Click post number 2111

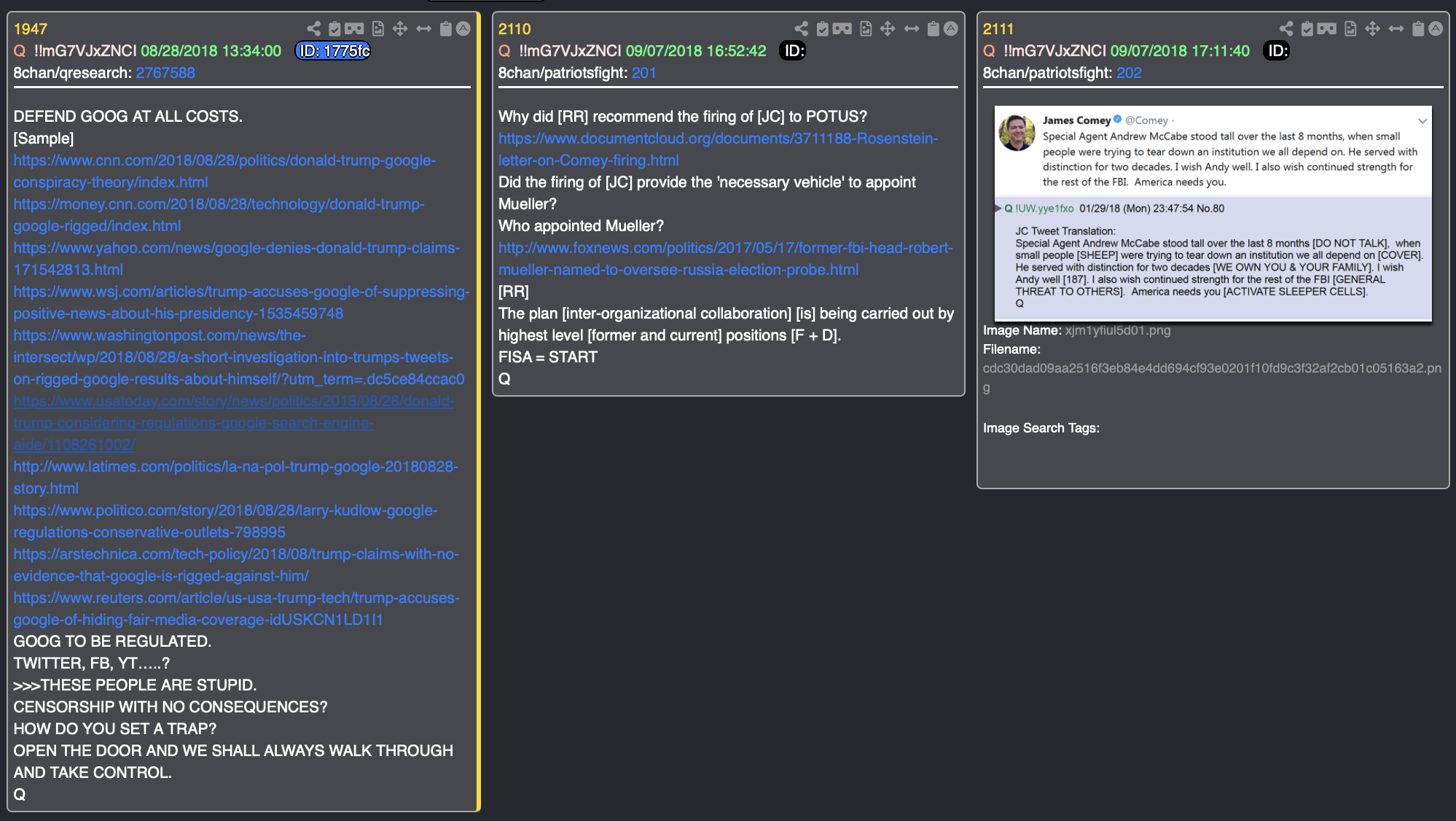[x=998, y=29]
